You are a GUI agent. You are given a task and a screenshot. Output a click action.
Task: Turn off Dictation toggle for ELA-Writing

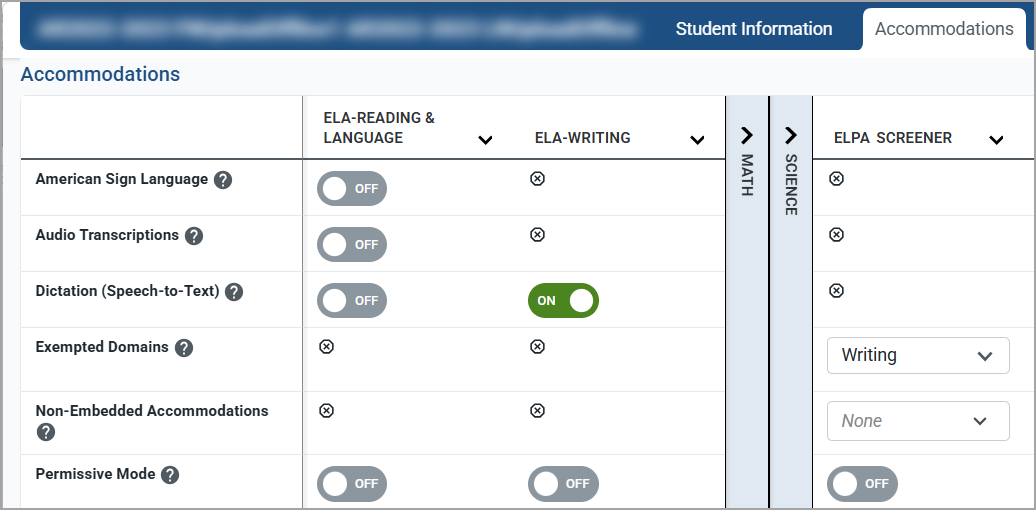563,300
